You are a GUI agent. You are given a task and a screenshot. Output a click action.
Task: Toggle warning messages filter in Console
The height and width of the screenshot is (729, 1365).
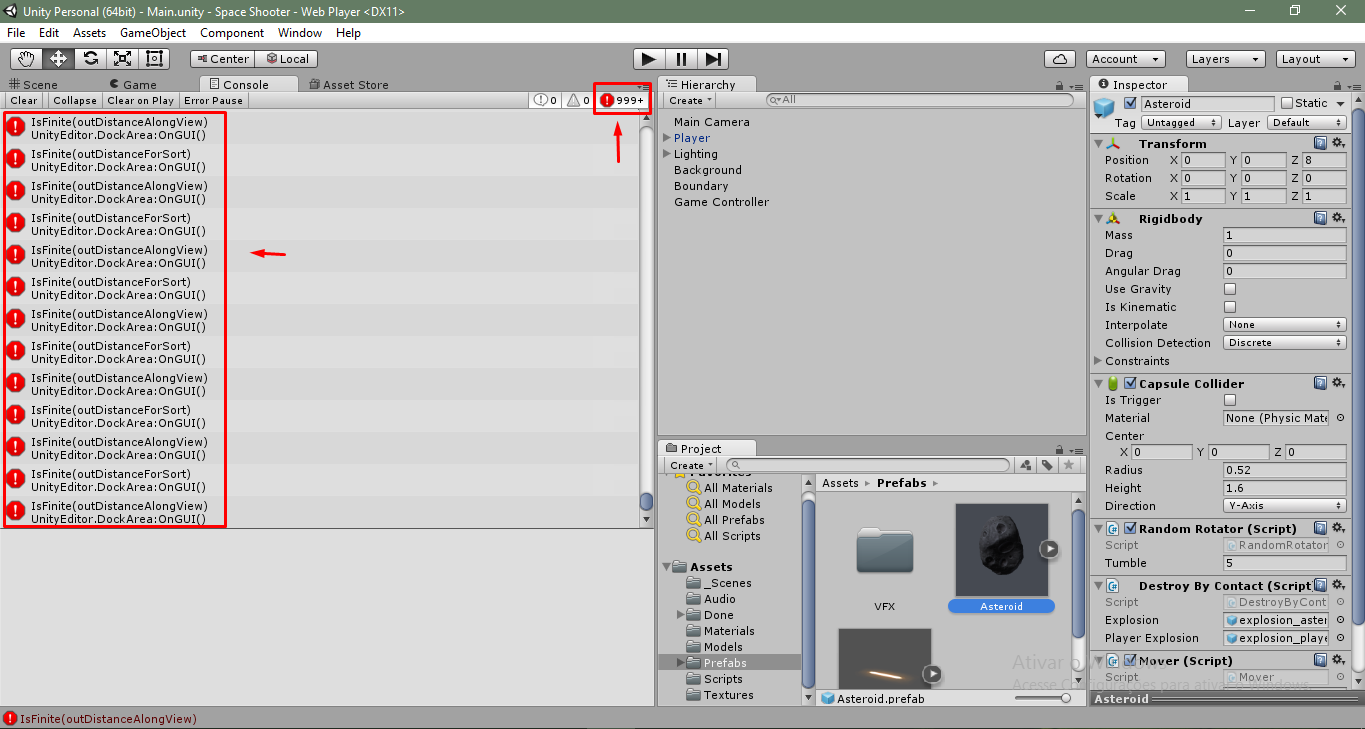(579, 100)
